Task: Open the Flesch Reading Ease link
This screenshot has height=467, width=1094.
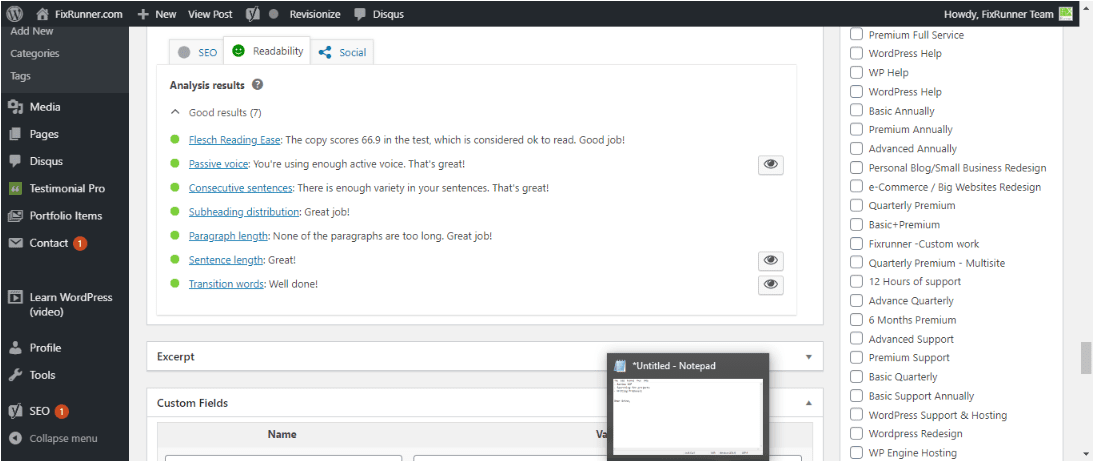Action: point(234,140)
